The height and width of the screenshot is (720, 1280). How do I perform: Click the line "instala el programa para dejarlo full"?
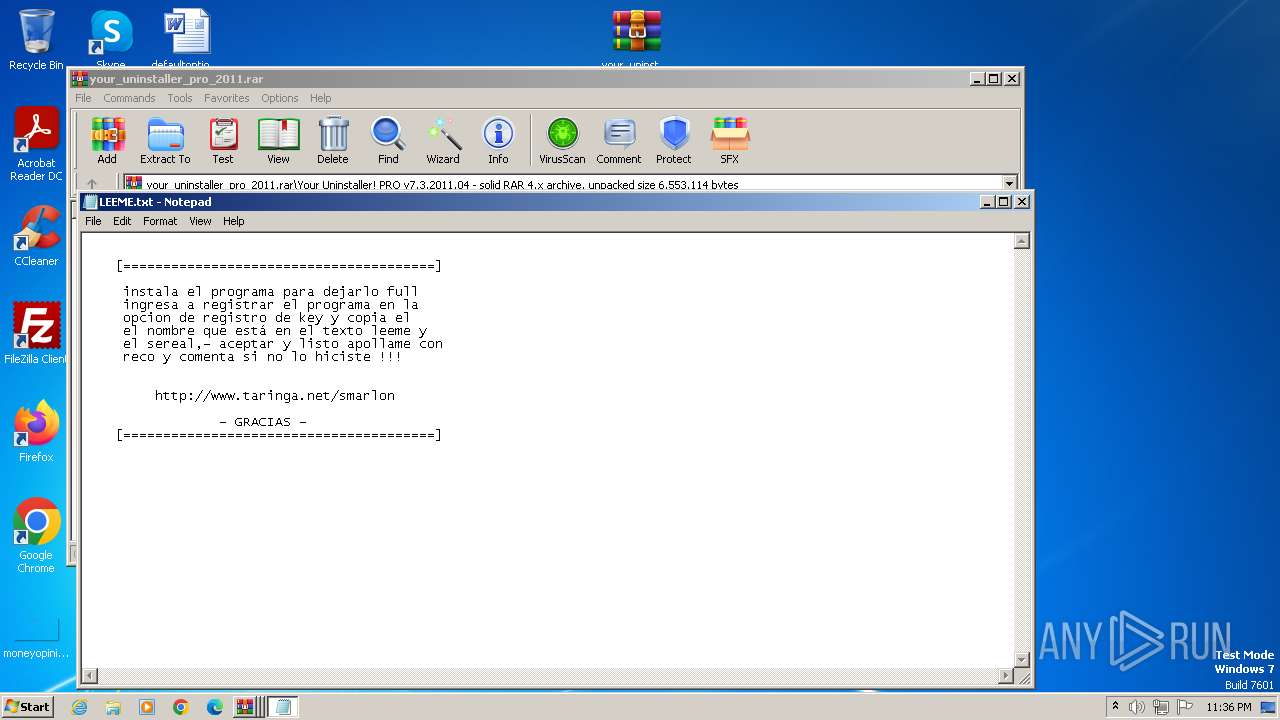click(x=270, y=292)
